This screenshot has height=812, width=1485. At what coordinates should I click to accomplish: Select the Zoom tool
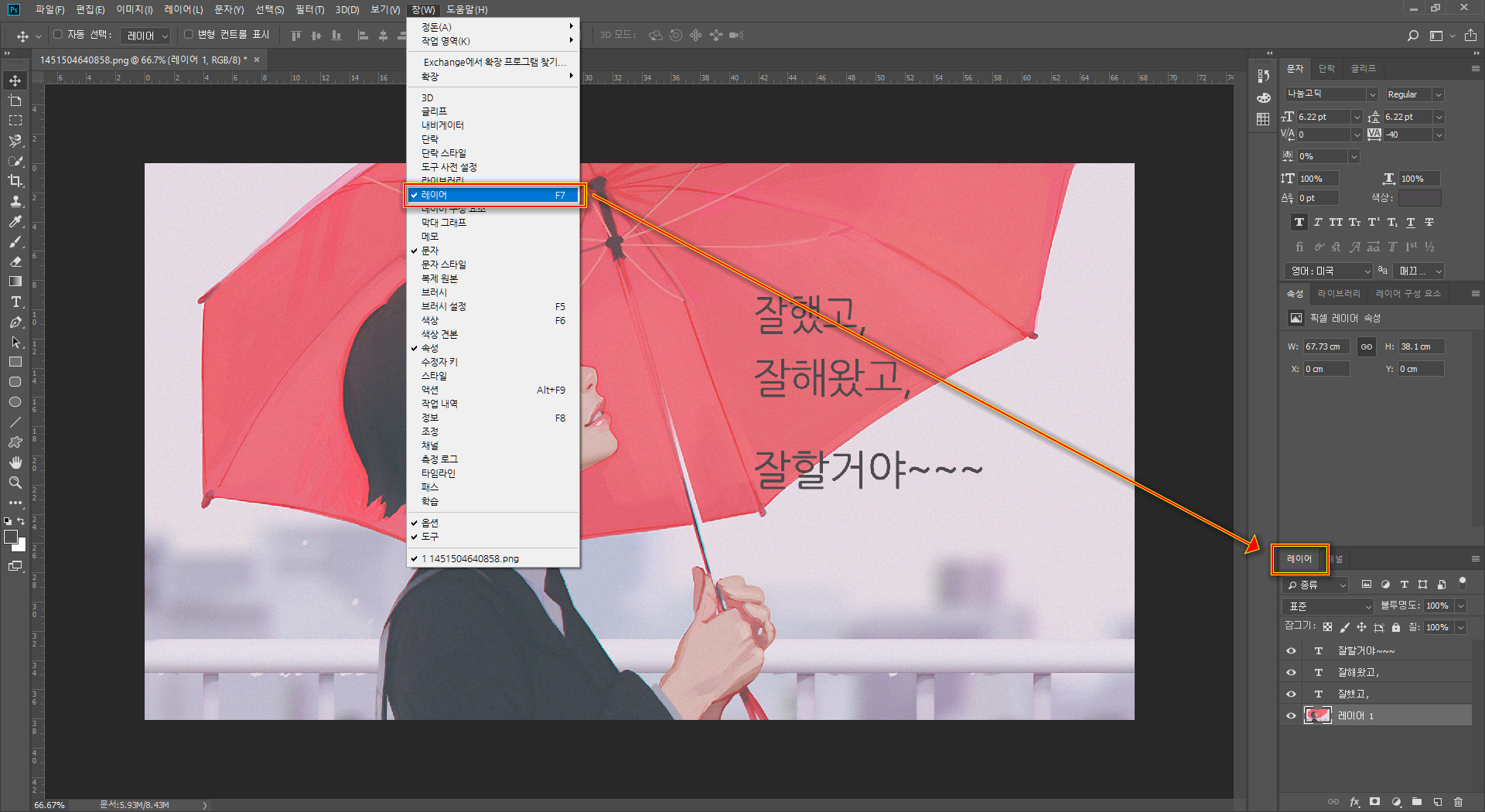(x=15, y=483)
